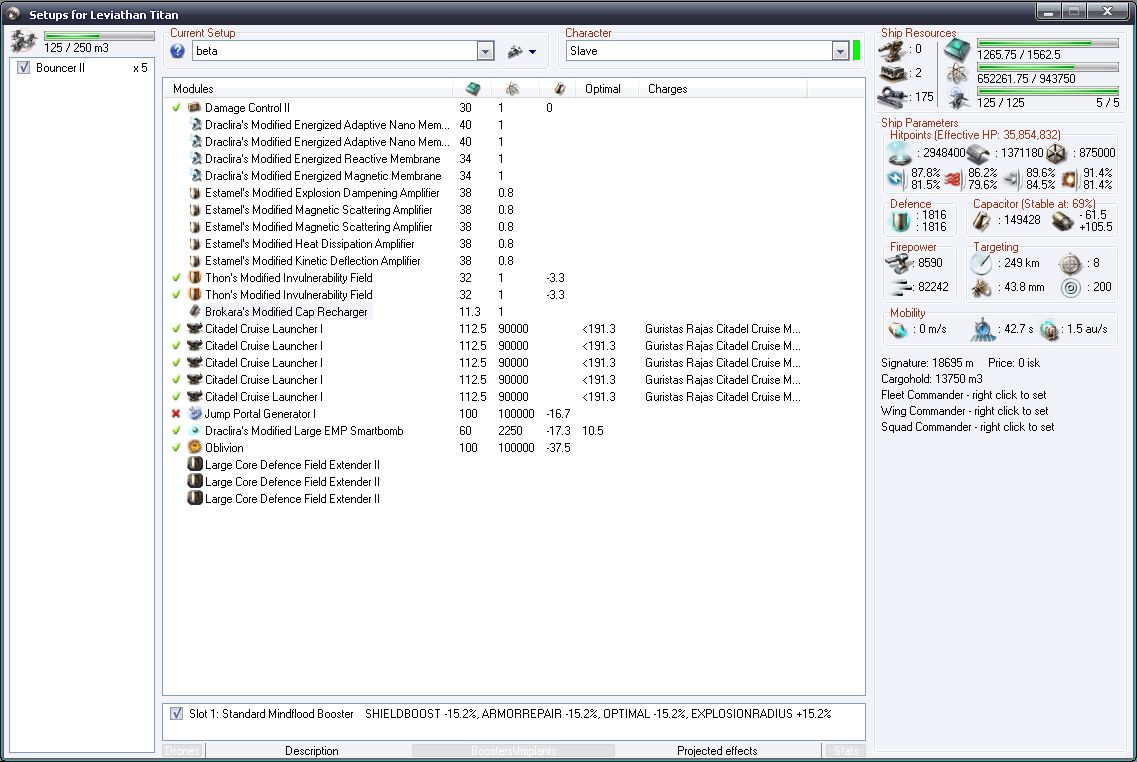Viewport: 1137px width, 762px height.
Task: Click the armor hitpoints icon
Action: 978,153
